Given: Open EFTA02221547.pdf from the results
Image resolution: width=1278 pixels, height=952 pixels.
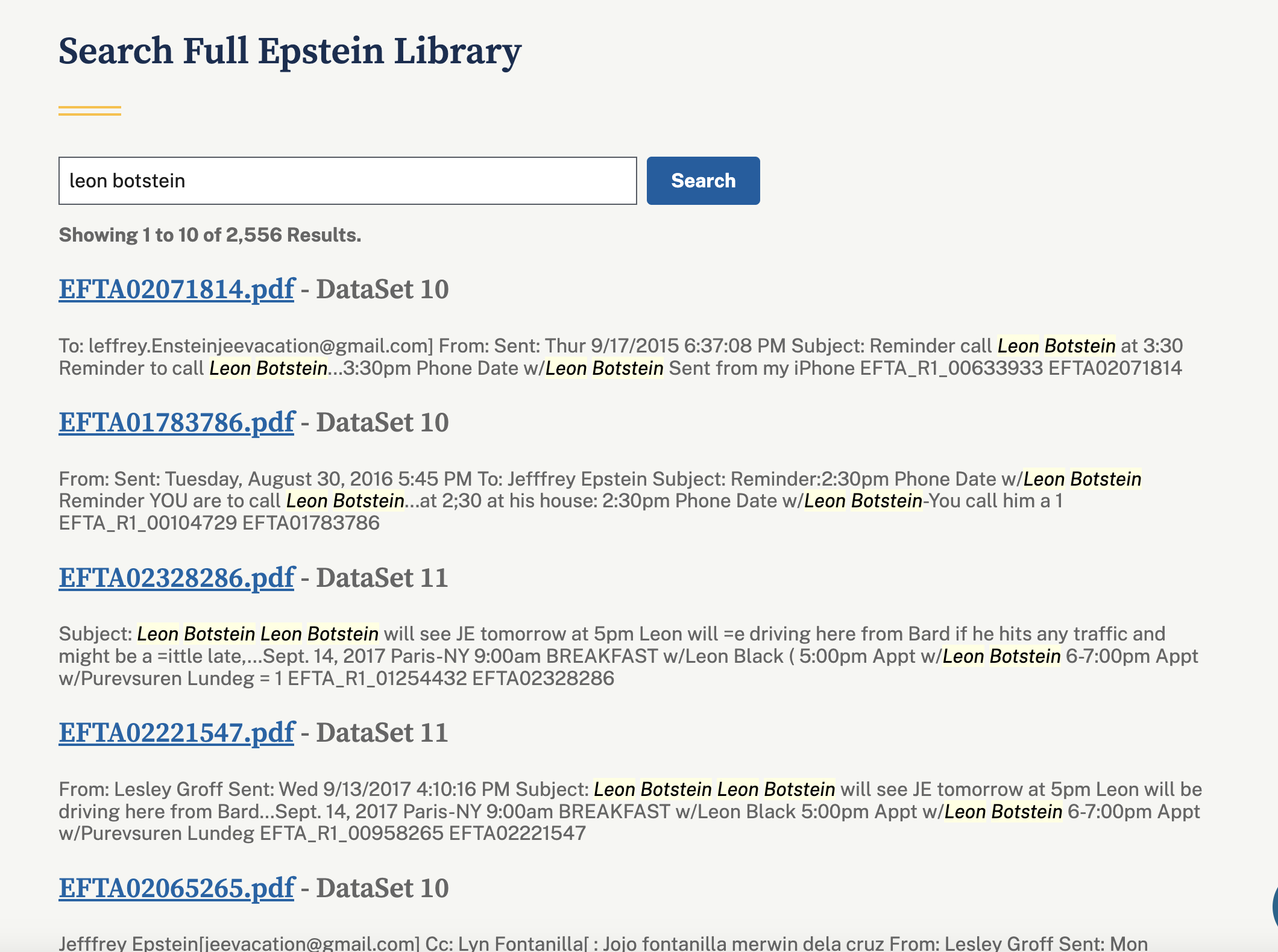Looking at the screenshot, I should click(177, 733).
